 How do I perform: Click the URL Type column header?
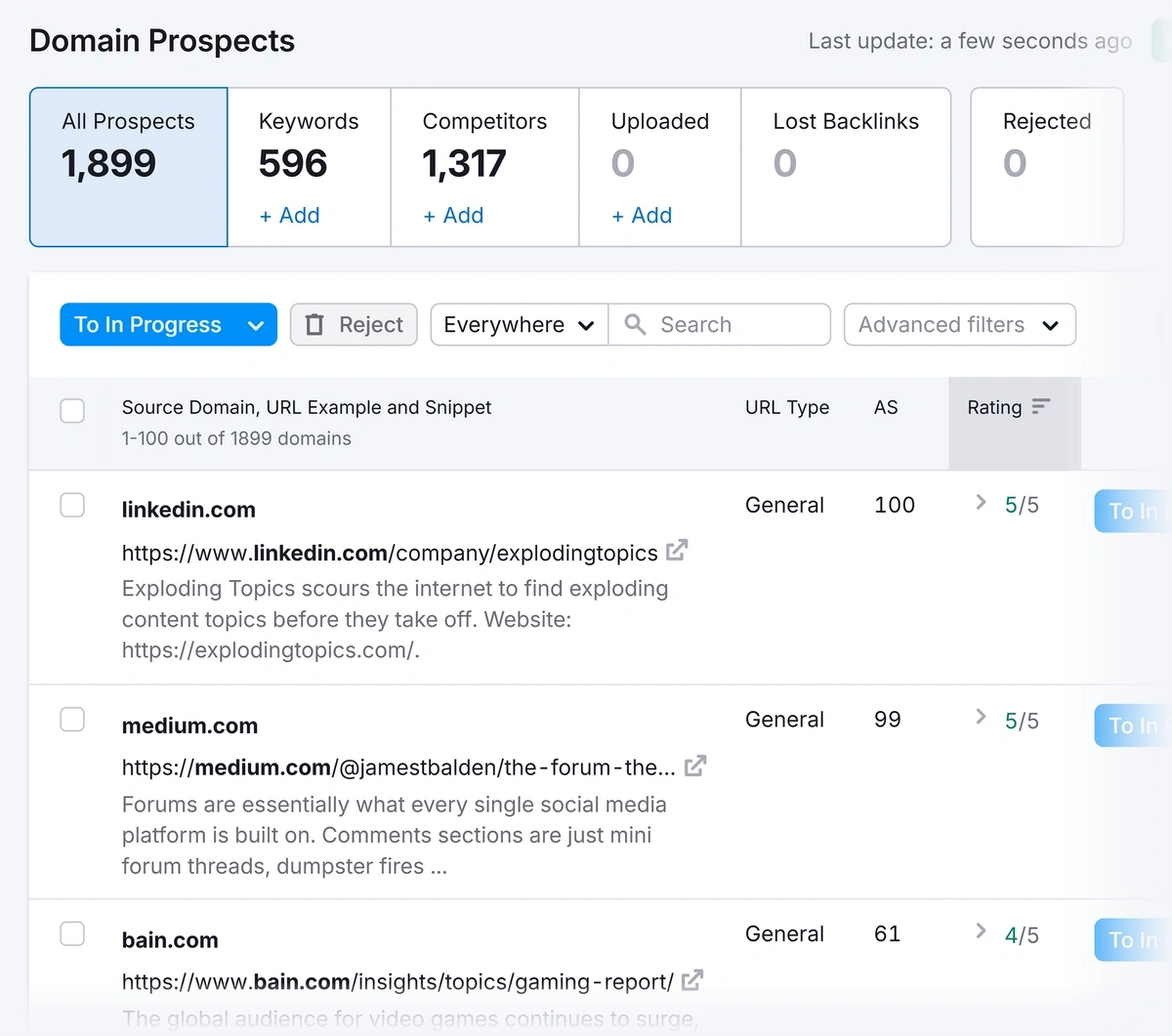(x=787, y=407)
